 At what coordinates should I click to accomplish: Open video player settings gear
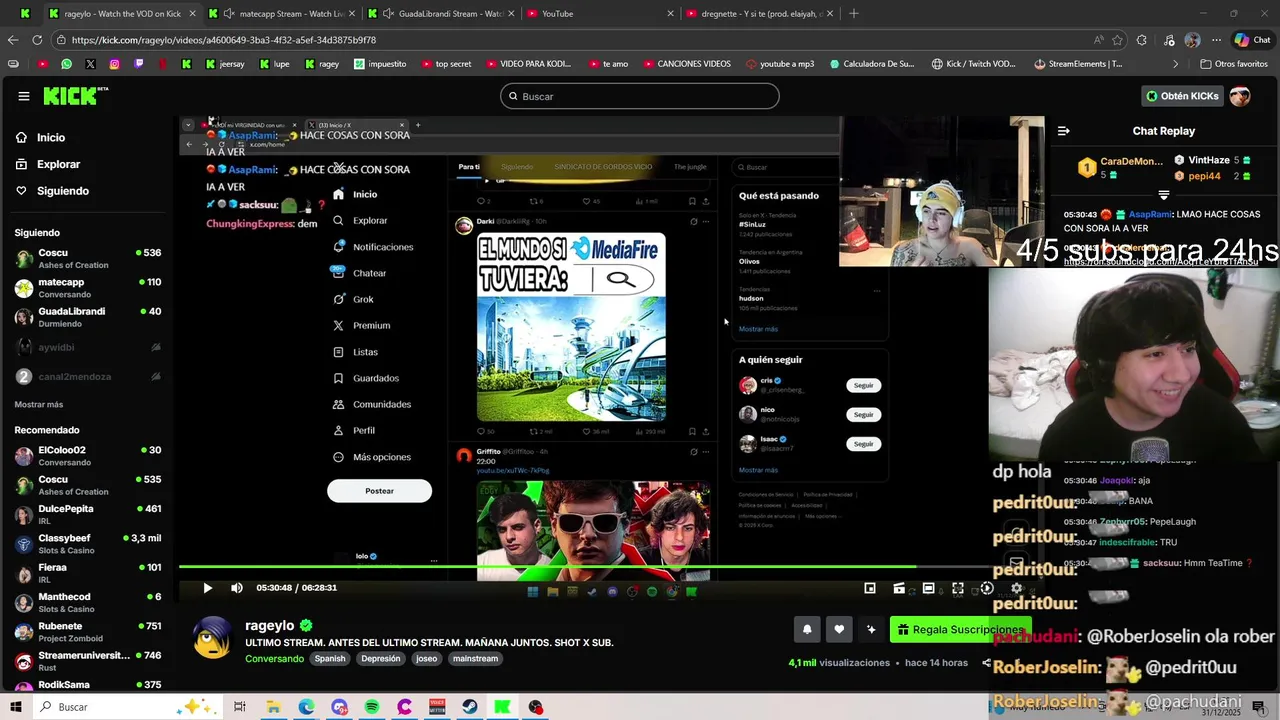[x=1016, y=588]
